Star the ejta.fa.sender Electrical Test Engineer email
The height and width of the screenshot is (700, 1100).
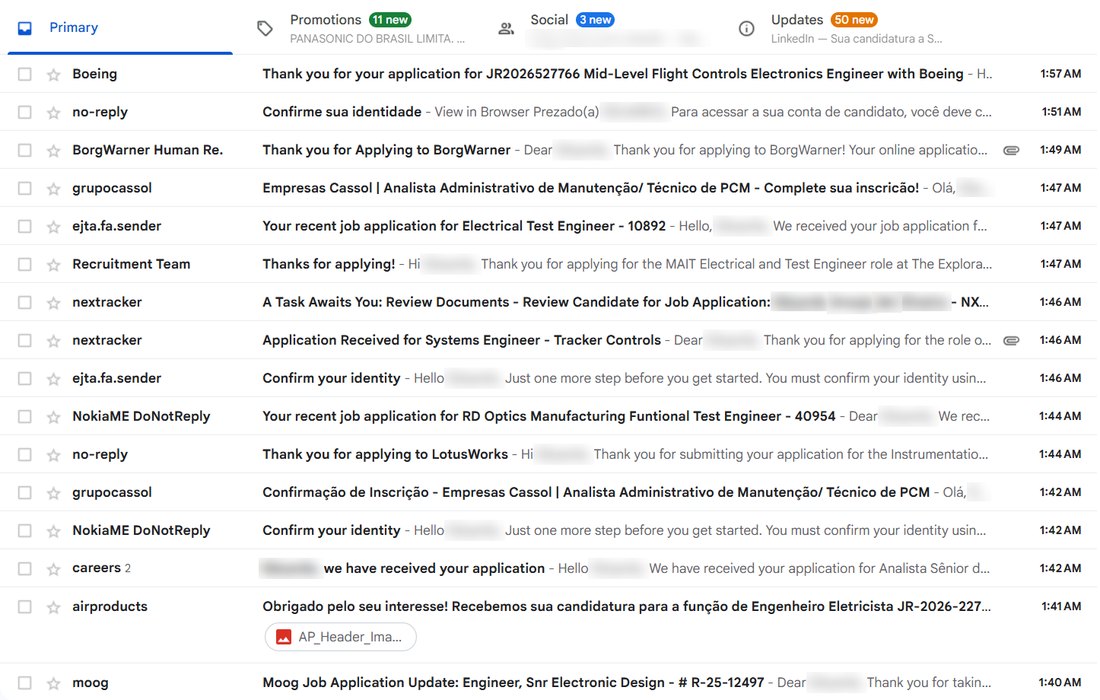tap(53, 227)
